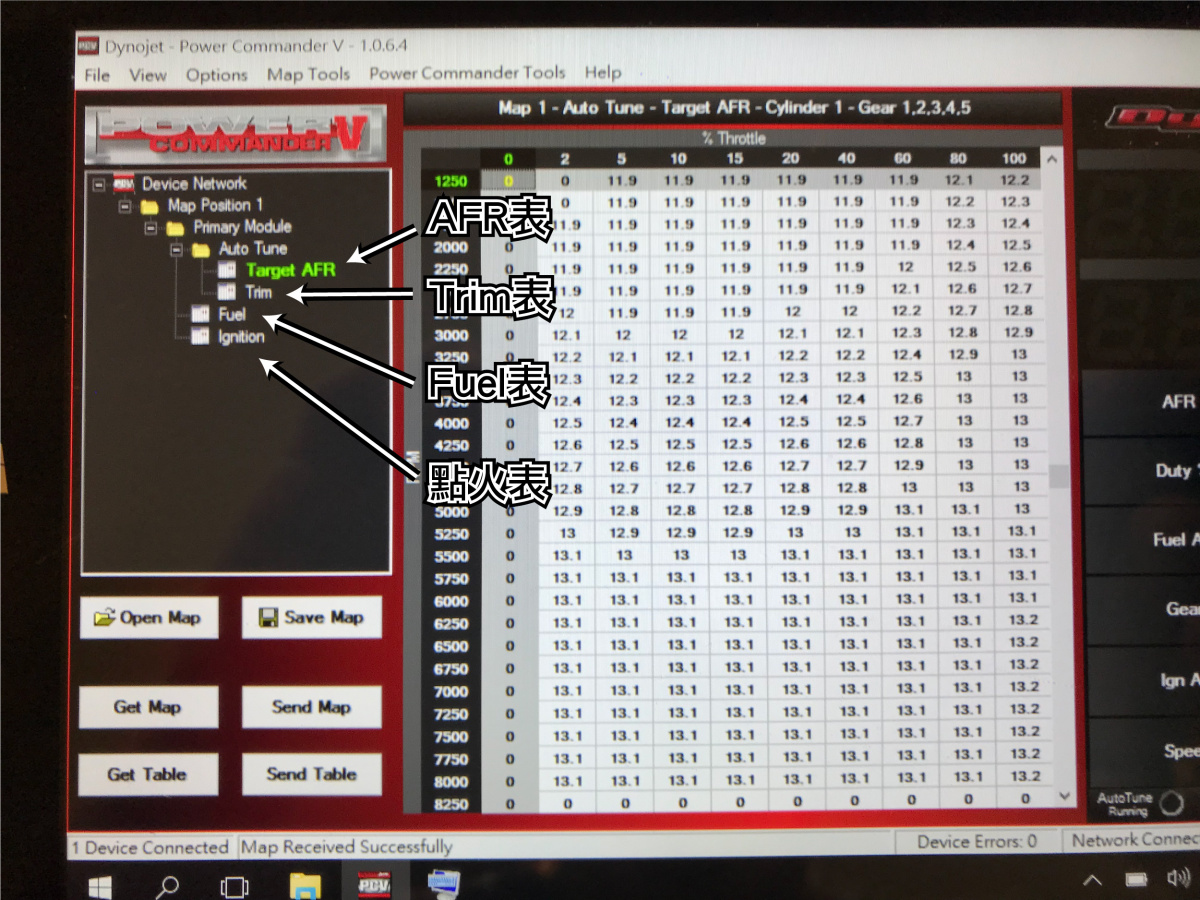The width and height of the screenshot is (1200, 900).
Task: Click the battery tray icon
Action: (1137, 880)
